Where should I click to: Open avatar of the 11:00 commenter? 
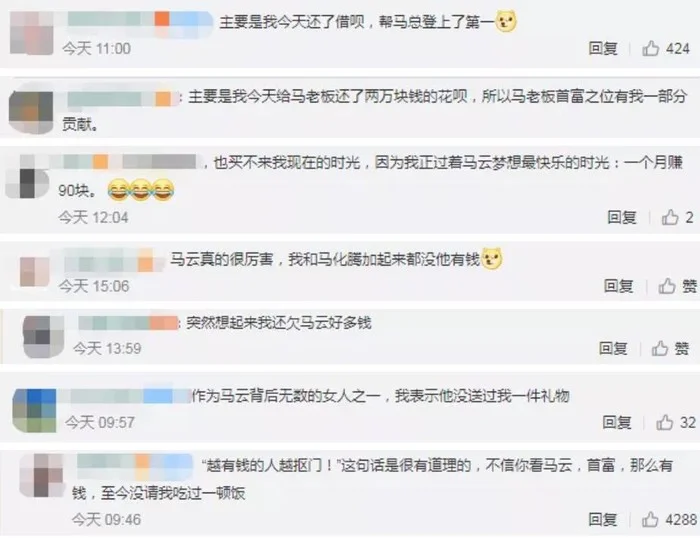tap(31, 33)
